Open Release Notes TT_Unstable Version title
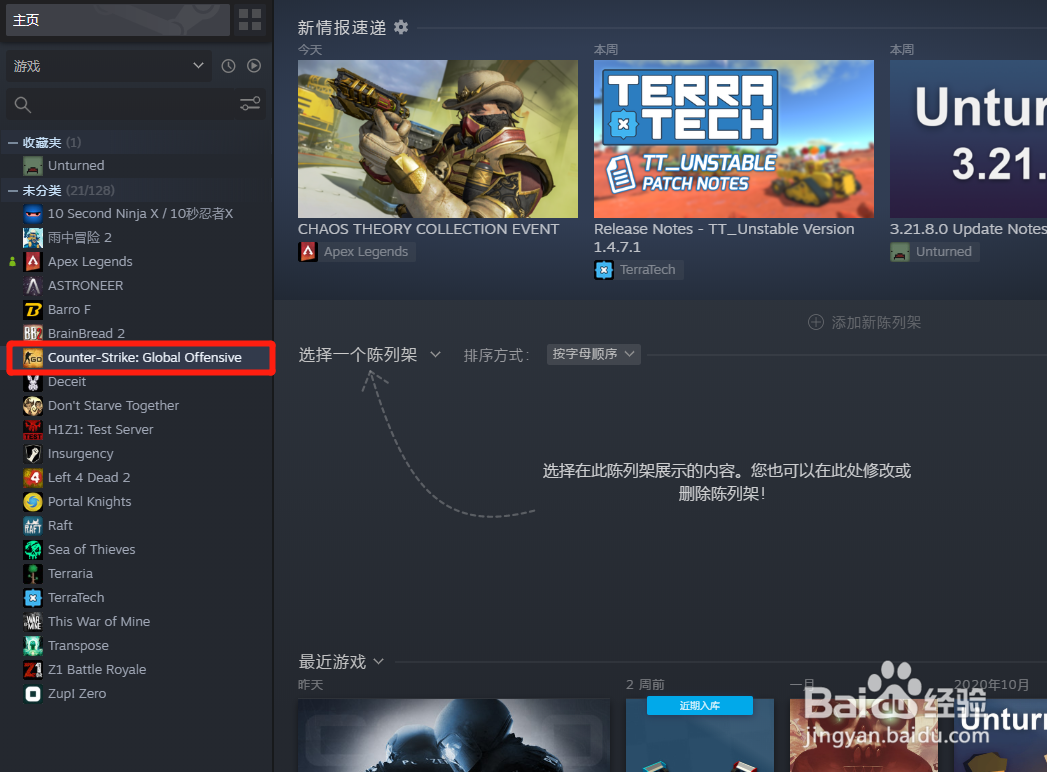Image resolution: width=1047 pixels, height=772 pixels. [724, 238]
